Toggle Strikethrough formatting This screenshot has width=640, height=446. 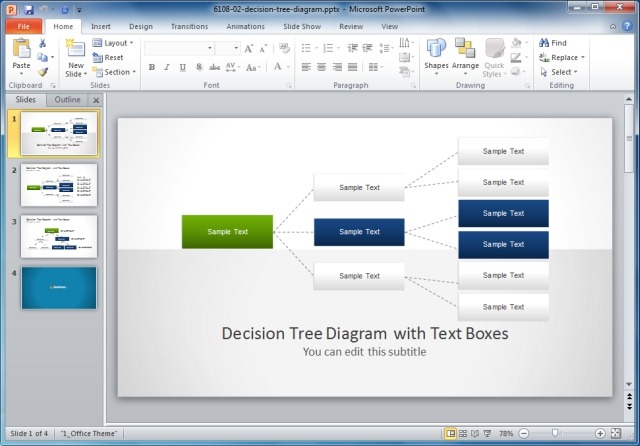tap(214, 67)
